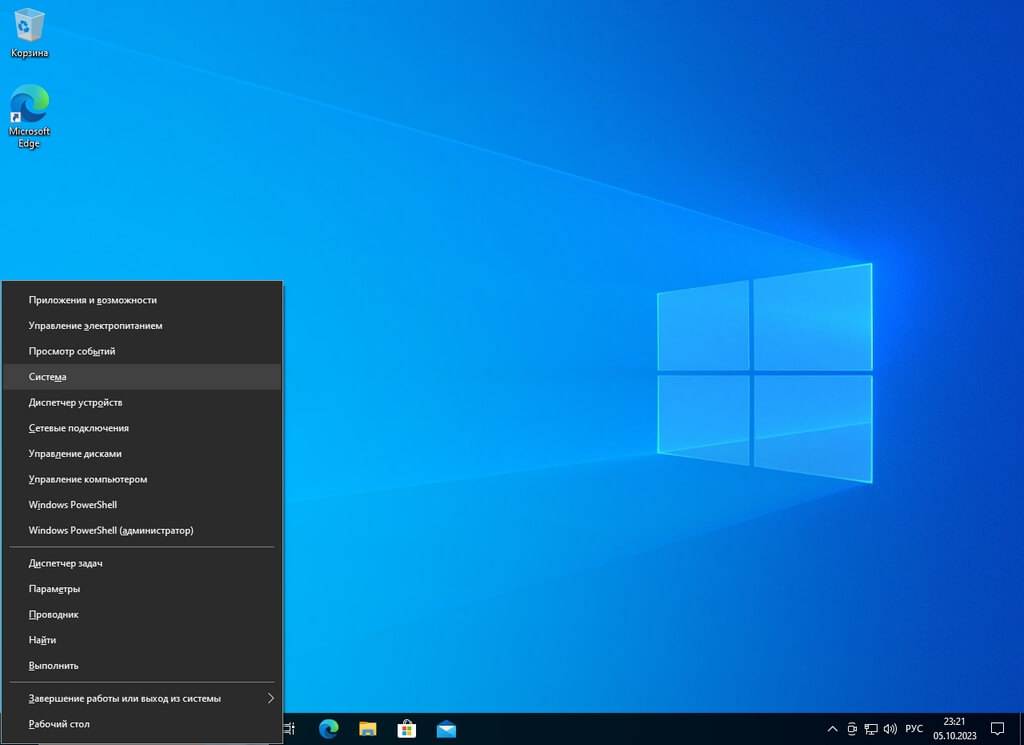
Task: Launch Microsoft Edge from the taskbar
Action: pyautogui.click(x=329, y=729)
